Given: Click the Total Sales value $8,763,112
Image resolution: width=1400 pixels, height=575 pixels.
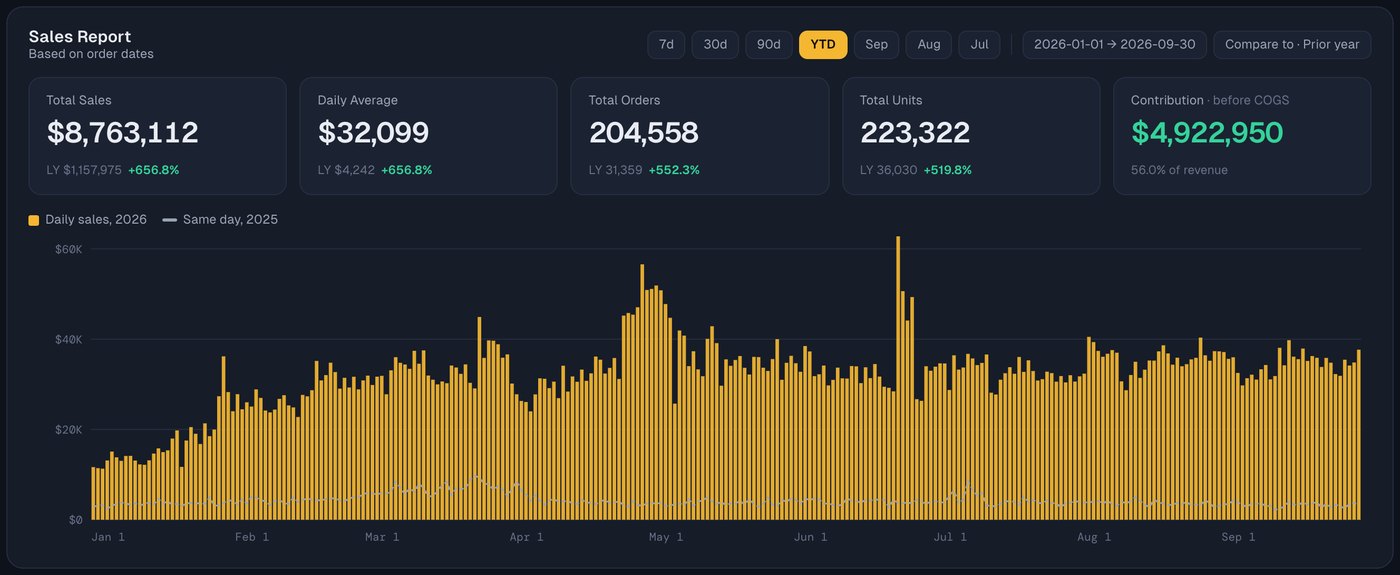Looking at the screenshot, I should 122,132.
